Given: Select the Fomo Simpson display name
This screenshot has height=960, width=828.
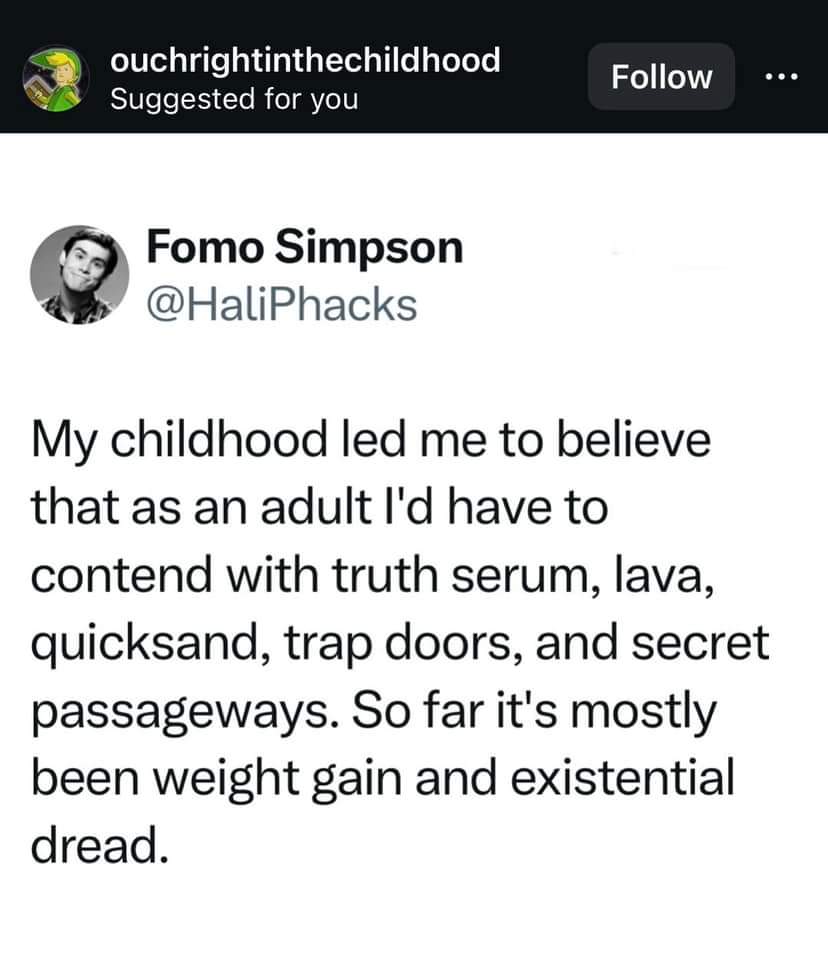Looking at the screenshot, I should pos(305,247).
